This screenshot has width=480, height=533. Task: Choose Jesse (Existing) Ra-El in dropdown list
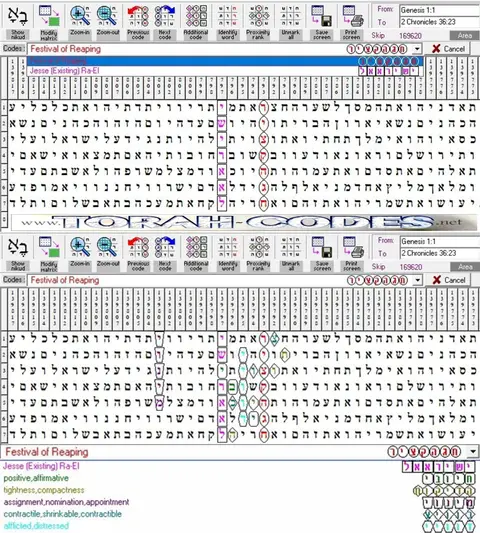coord(225,71)
